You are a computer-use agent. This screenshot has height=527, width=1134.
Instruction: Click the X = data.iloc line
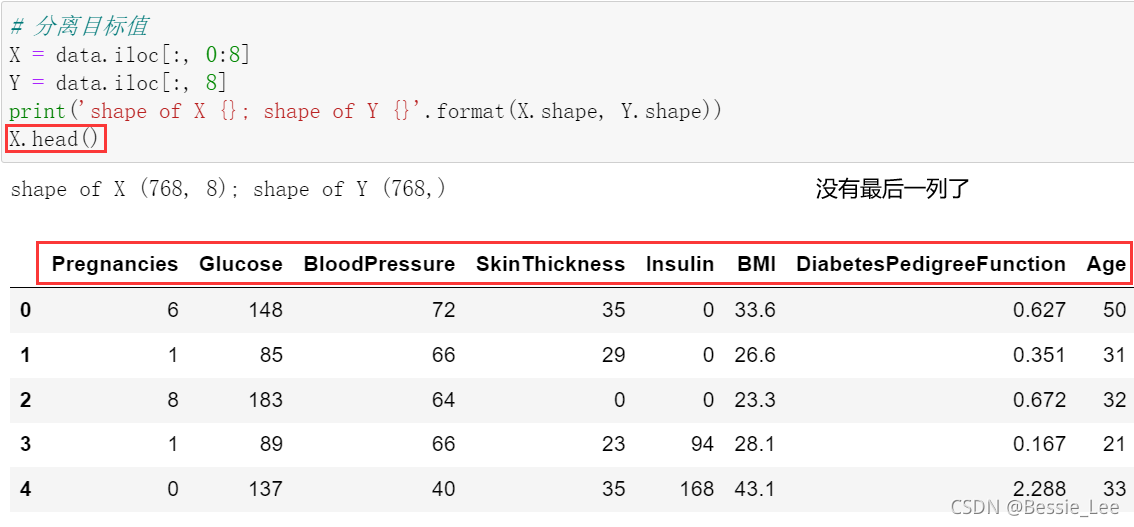point(129,55)
